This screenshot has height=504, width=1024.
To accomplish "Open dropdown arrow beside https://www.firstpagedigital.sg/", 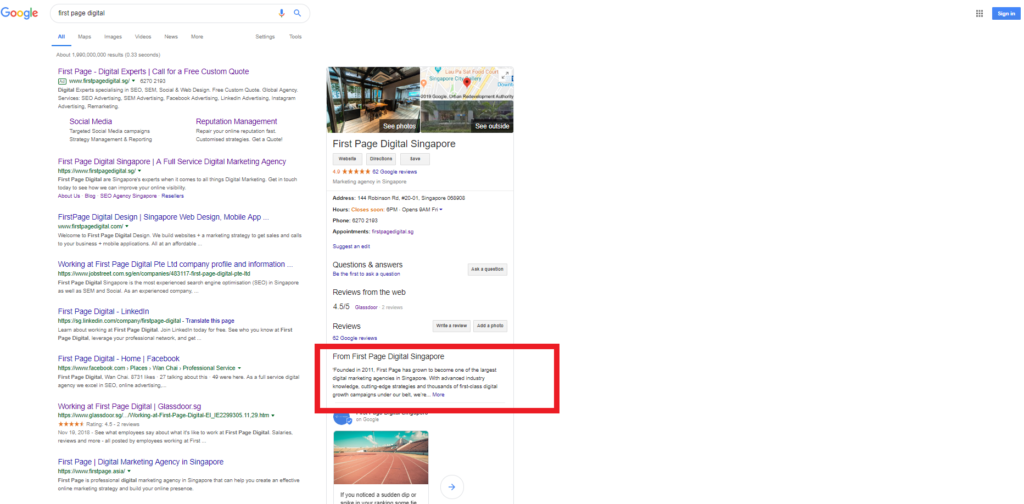I will (140, 171).
